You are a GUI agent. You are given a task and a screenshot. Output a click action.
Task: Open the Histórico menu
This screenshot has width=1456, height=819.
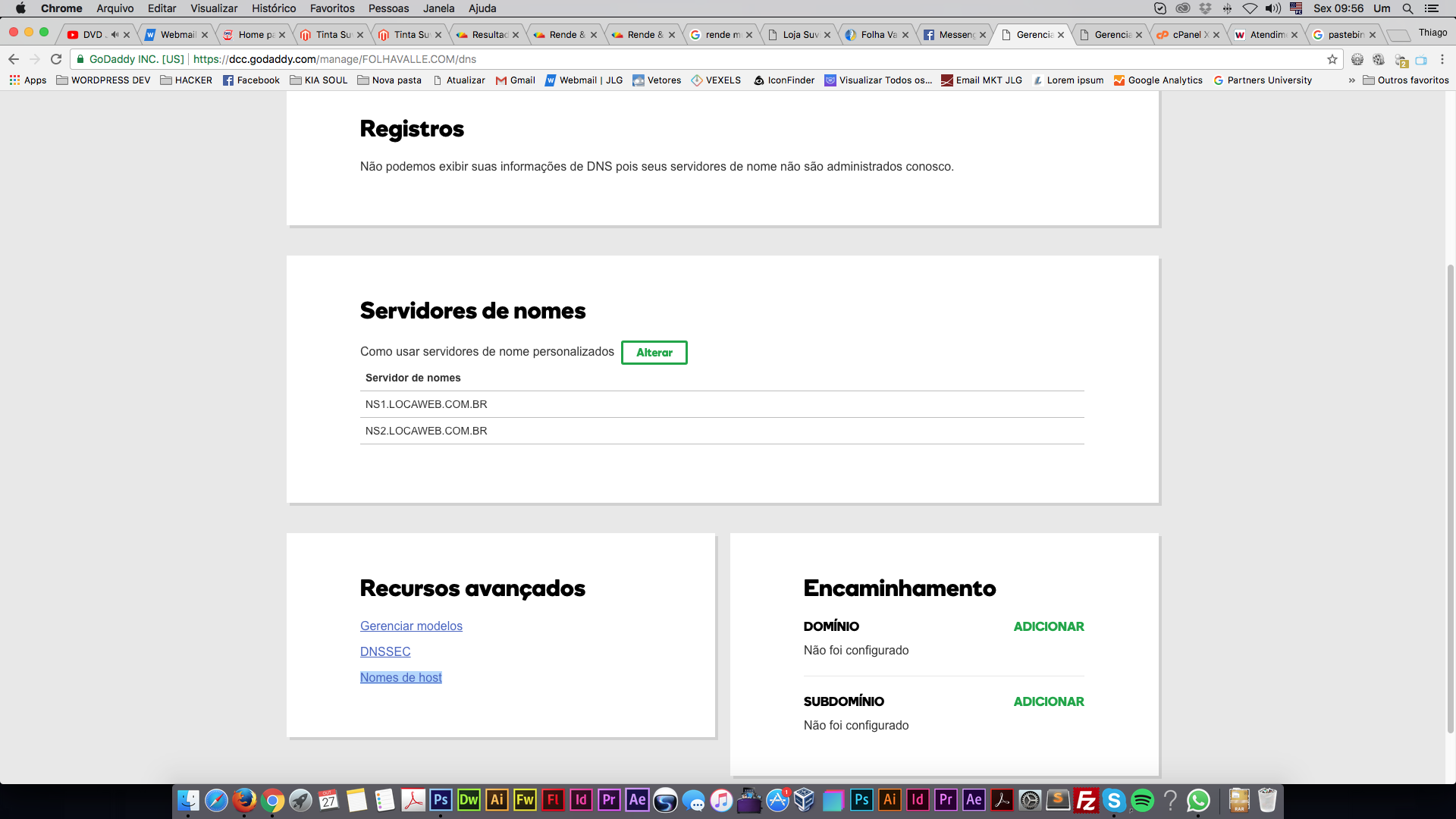(x=274, y=8)
